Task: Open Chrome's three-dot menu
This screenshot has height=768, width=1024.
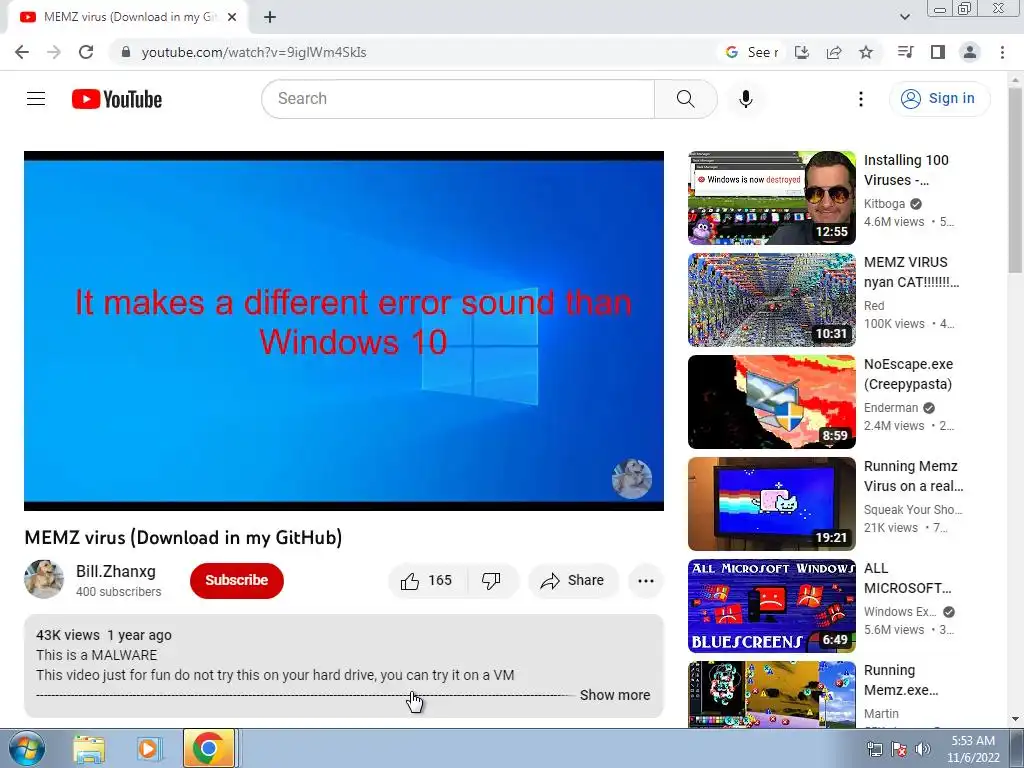Action: click(1002, 52)
